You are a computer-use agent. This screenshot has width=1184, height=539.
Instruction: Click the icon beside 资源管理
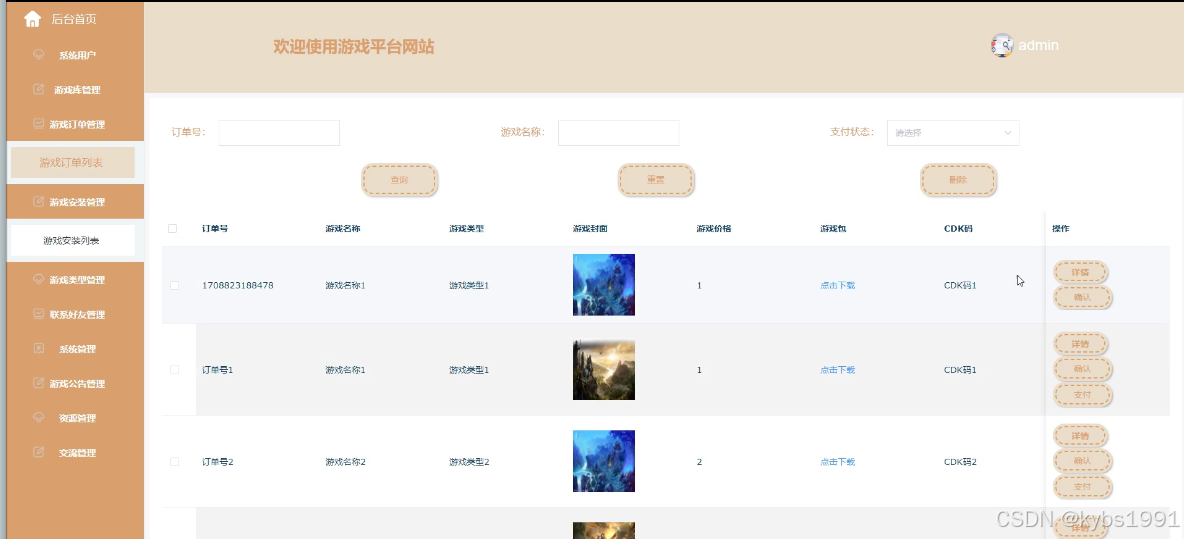[x=39, y=417]
